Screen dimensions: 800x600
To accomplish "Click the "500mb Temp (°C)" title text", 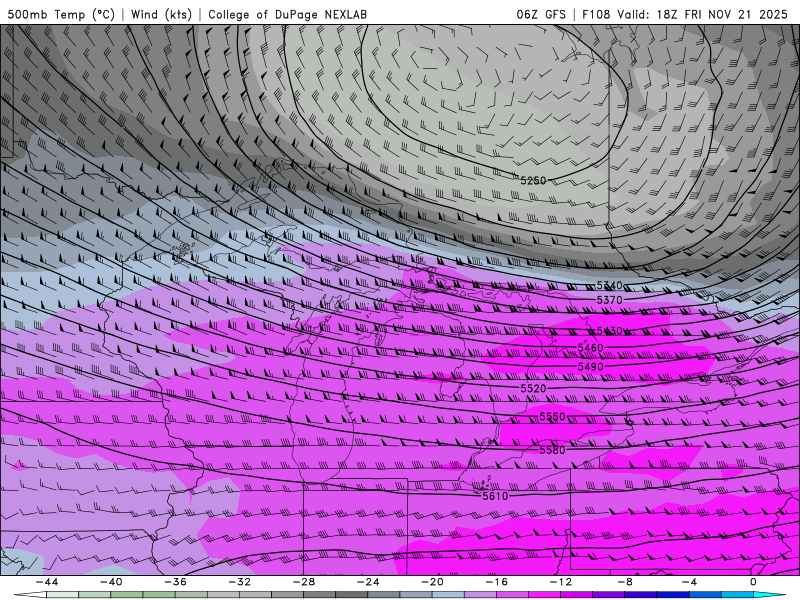I will (x=61, y=14).
